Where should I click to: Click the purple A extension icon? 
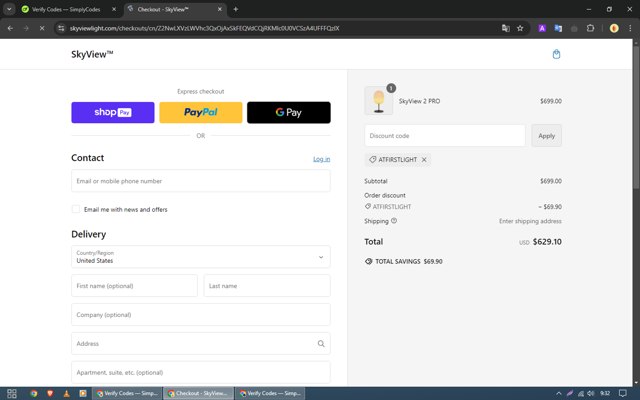pos(542,28)
